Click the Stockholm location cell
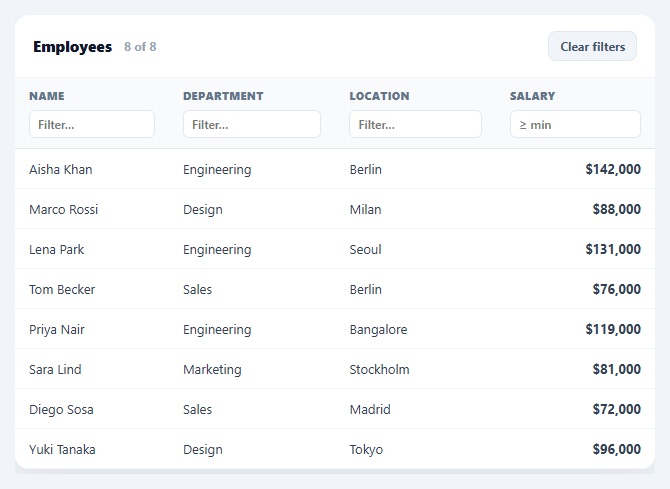The height and width of the screenshot is (489, 670). point(379,369)
